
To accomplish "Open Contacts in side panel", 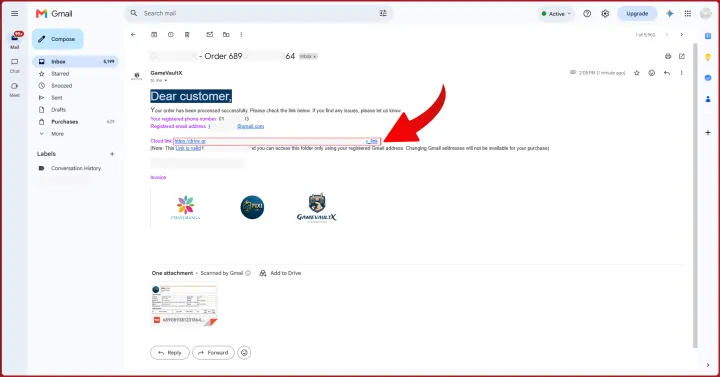I will click(x=708, y=99).
